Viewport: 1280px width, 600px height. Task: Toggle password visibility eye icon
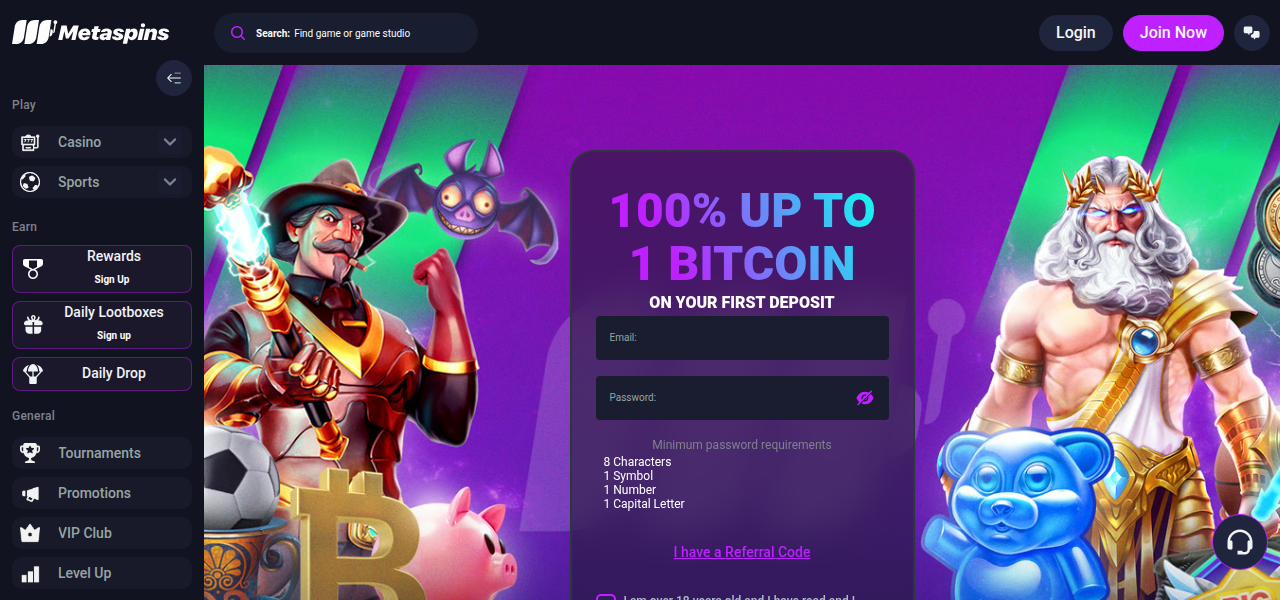pos(865,398)
